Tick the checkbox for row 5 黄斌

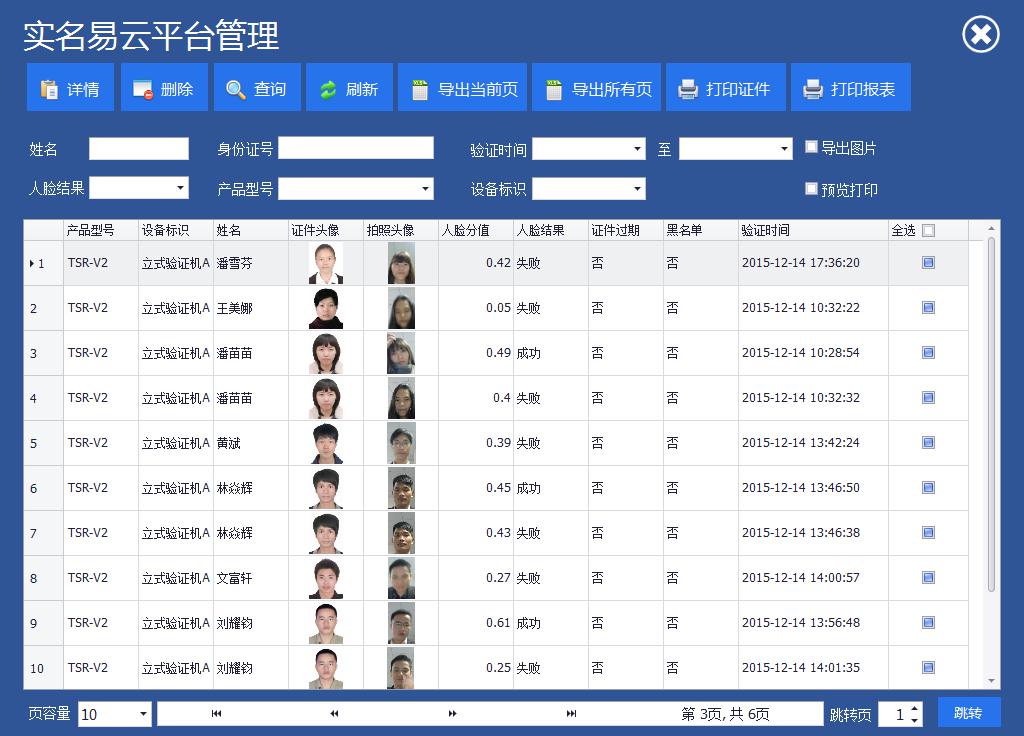[928, 443]
